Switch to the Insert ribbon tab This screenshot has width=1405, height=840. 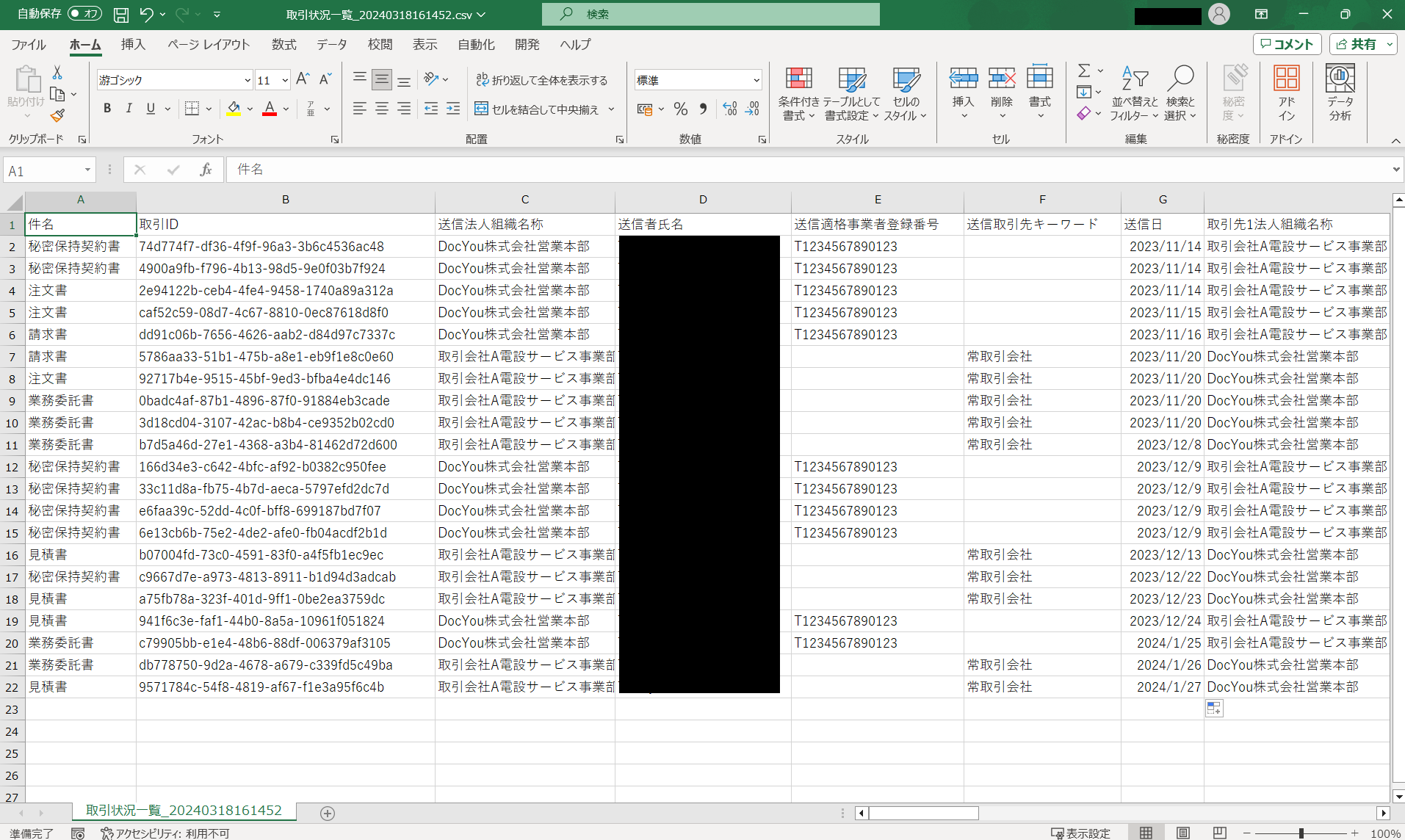tap(133, 45)
